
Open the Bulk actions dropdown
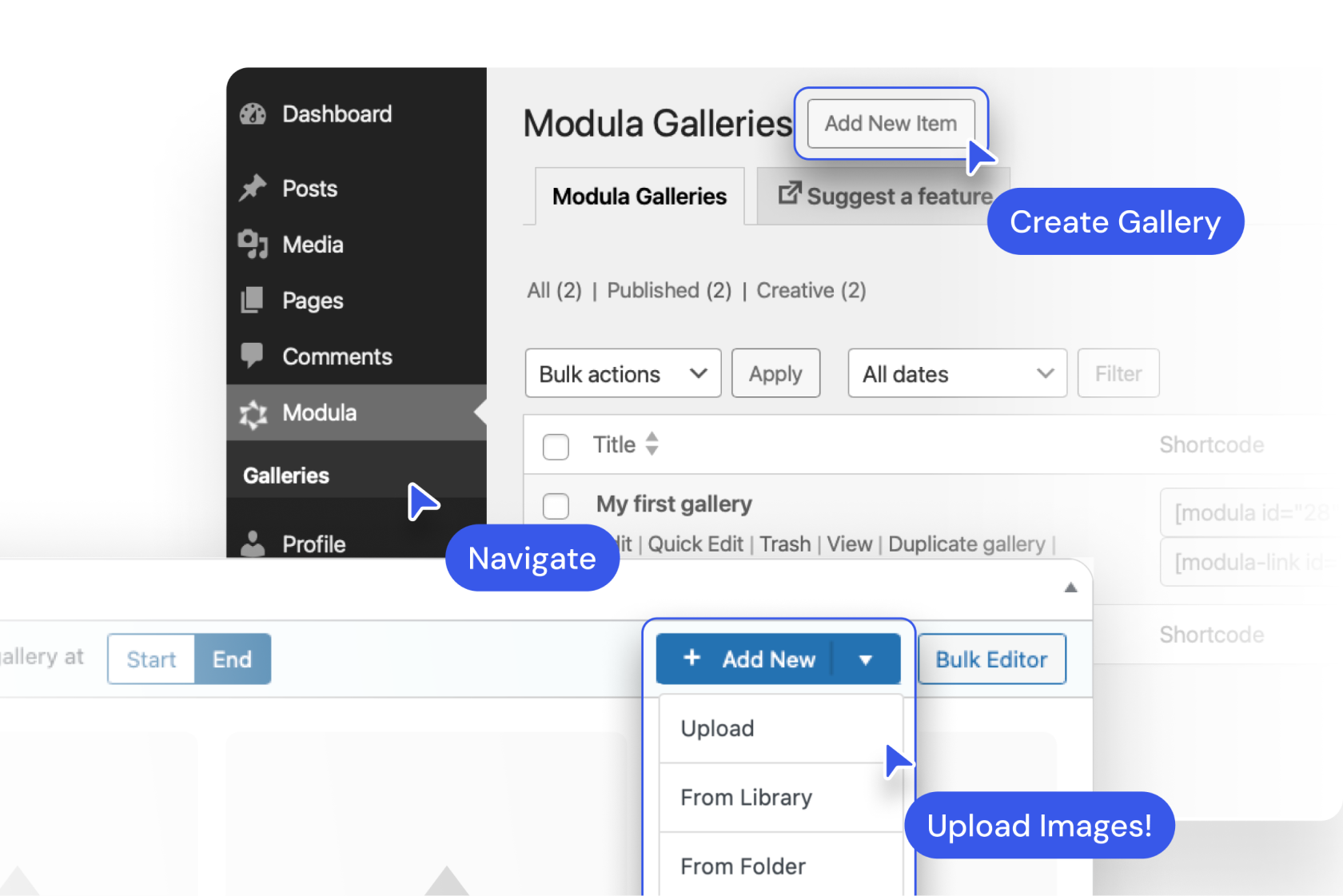coord(623,373)
